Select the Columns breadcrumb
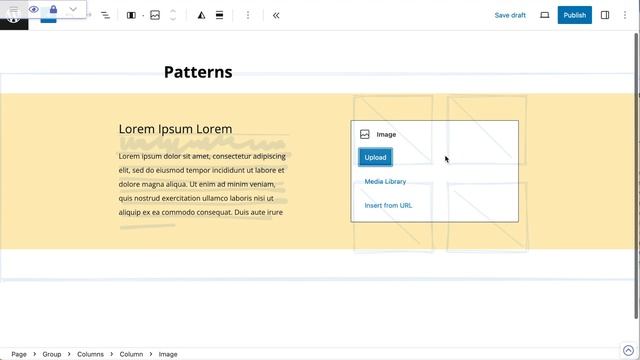Screen dimensions: 640x360 point(90,354)
